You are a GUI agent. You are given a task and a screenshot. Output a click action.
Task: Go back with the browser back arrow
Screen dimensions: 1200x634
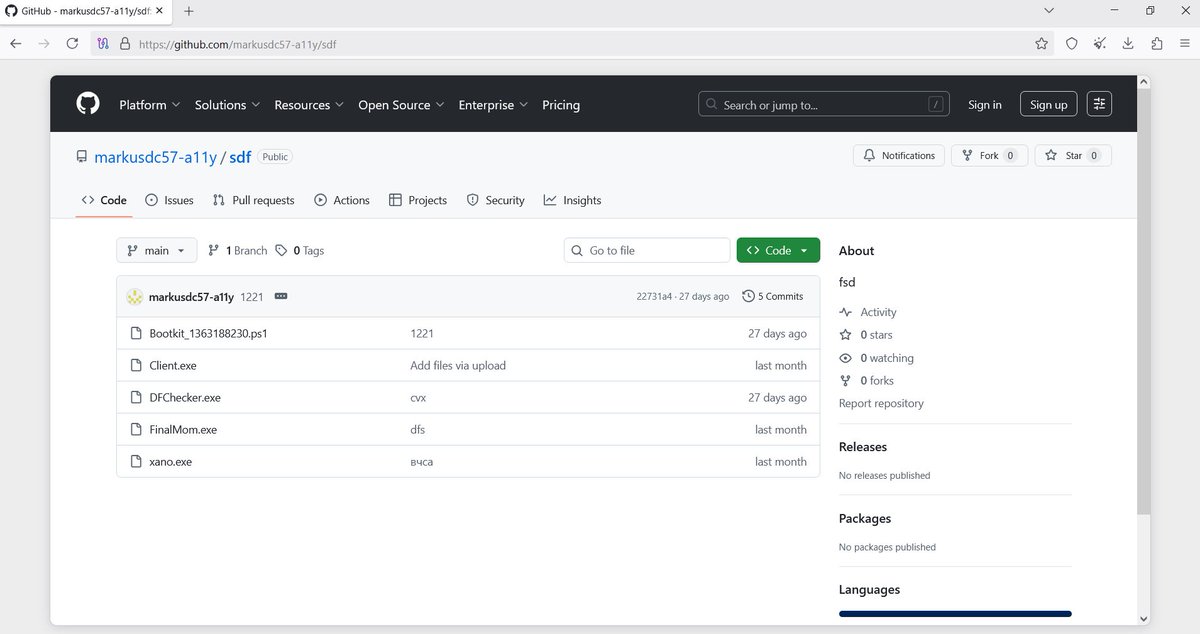point(16,44)
